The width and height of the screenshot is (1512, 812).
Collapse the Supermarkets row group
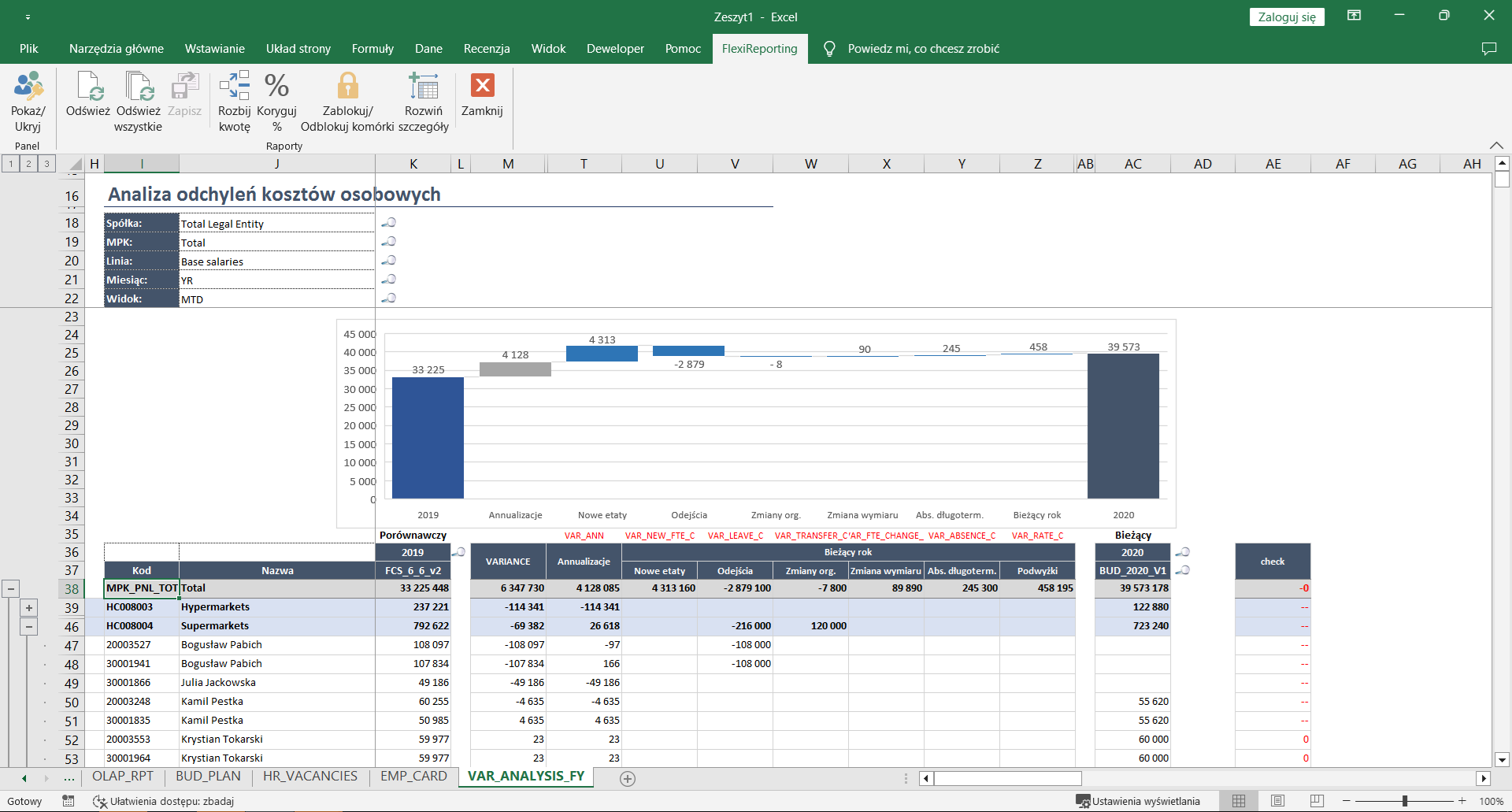pyautogui.click(x=29, y=627)
